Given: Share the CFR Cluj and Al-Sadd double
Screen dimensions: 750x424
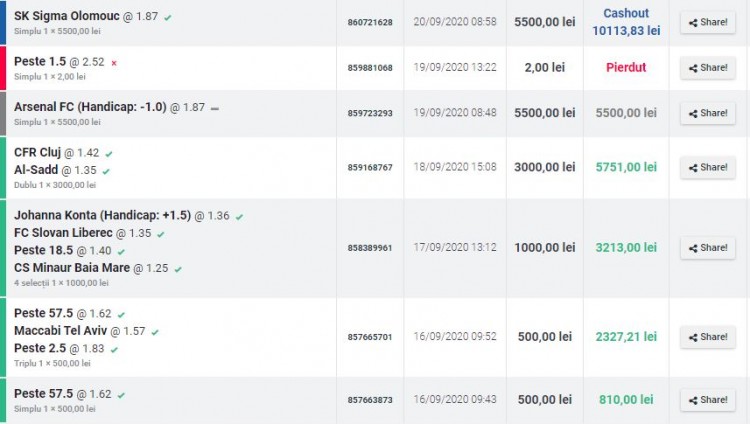Looking at the screenshot, I should 707,167.
